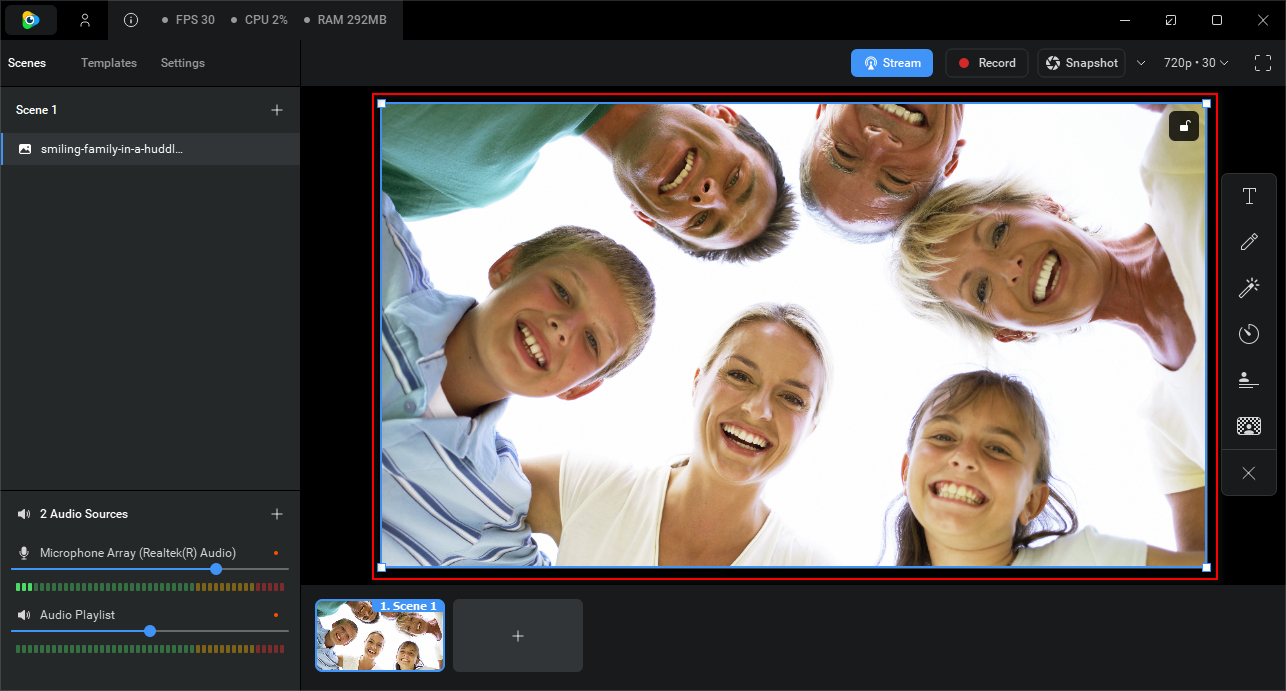Screen dimensions: 1286x691
Task: Select the Text tool icon
Action: [1249, 196]
